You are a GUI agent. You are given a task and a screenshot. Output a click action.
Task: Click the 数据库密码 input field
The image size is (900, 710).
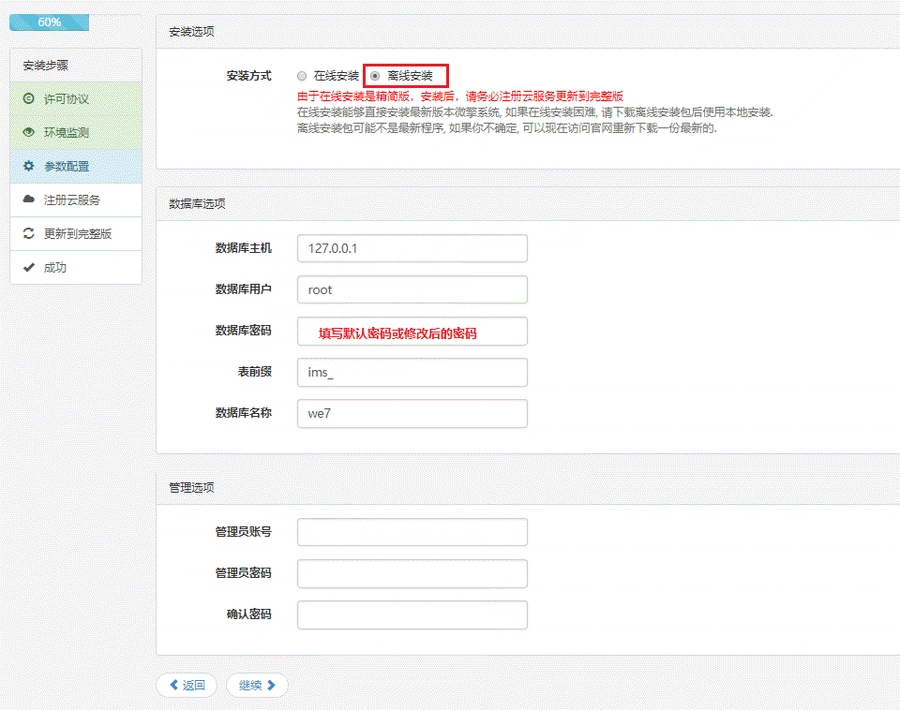pos(412,332)
